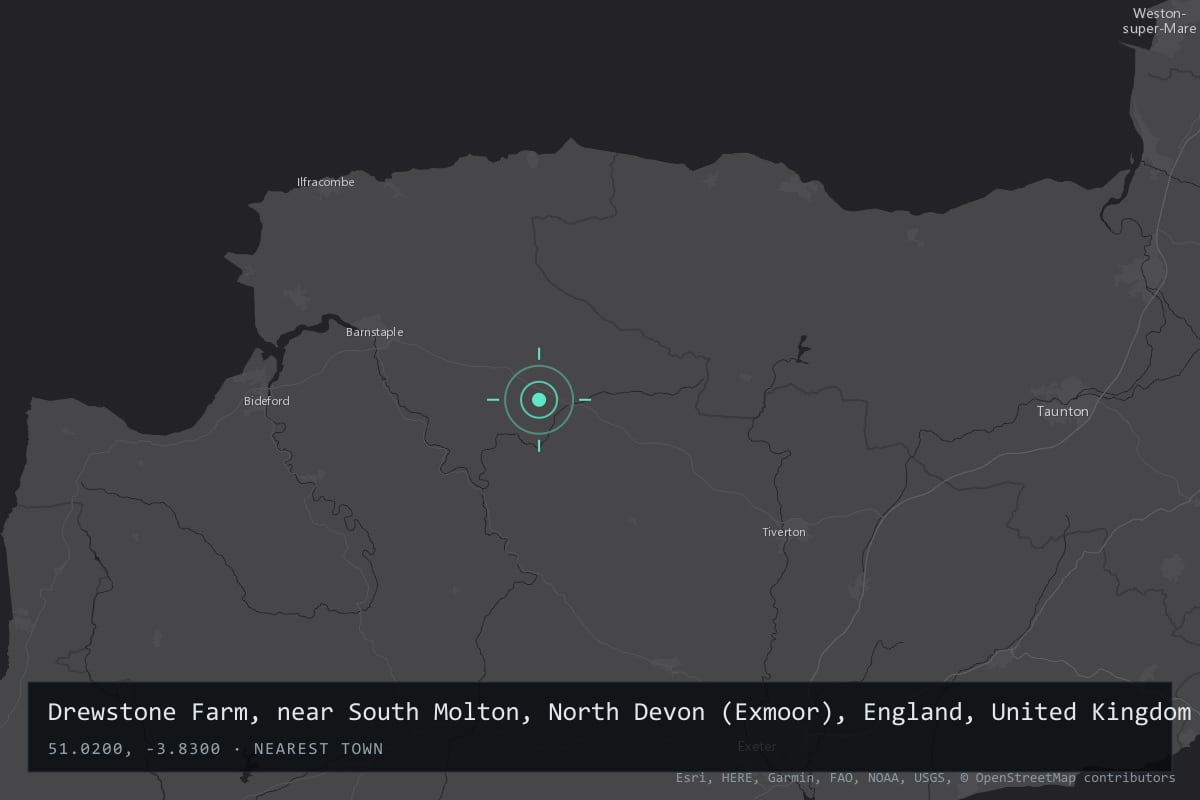This screenshot has height=800, width=1200.
Task: Select the Bideford town label
Action: coord(267,401)
